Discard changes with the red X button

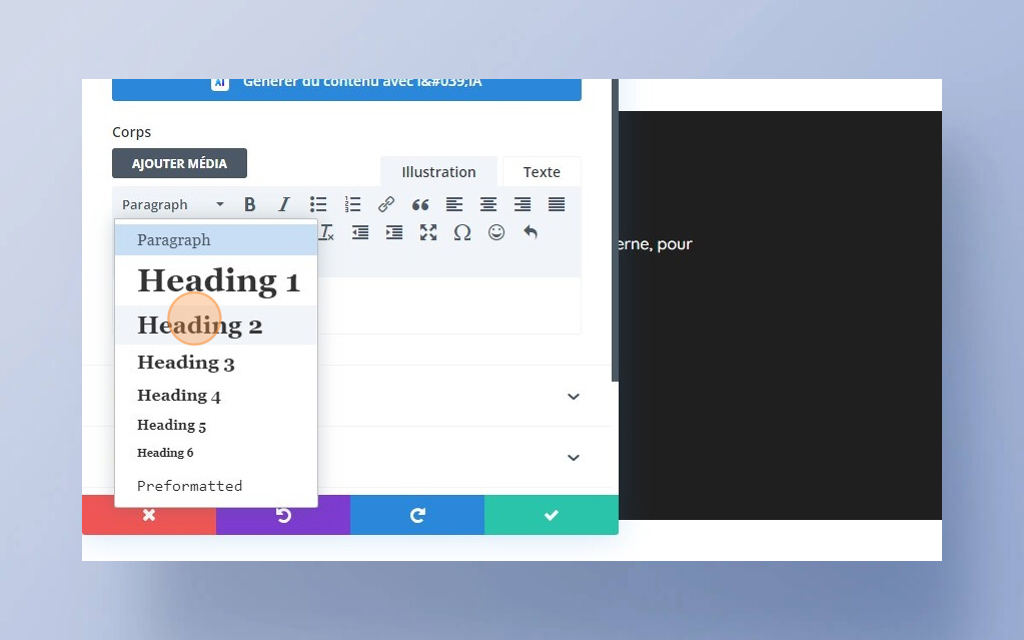(x=149, y=515)
